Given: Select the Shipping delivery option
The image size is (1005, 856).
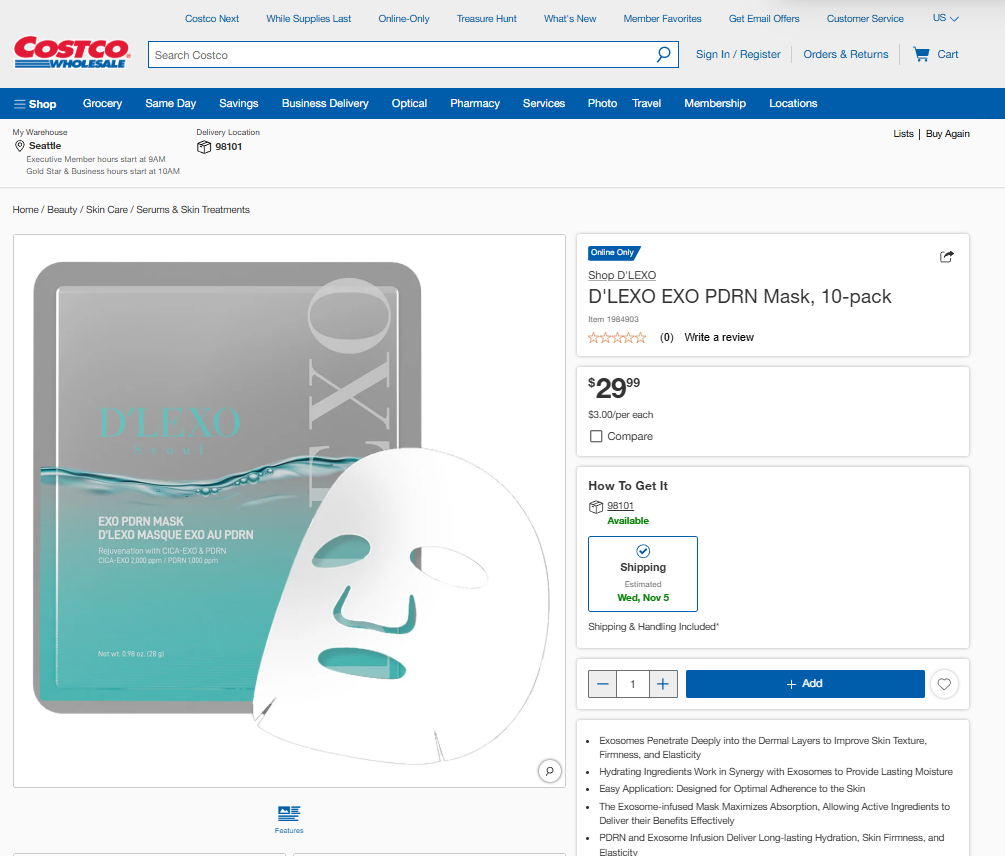Looking at the screenshot, I should [x=643, y=573].
